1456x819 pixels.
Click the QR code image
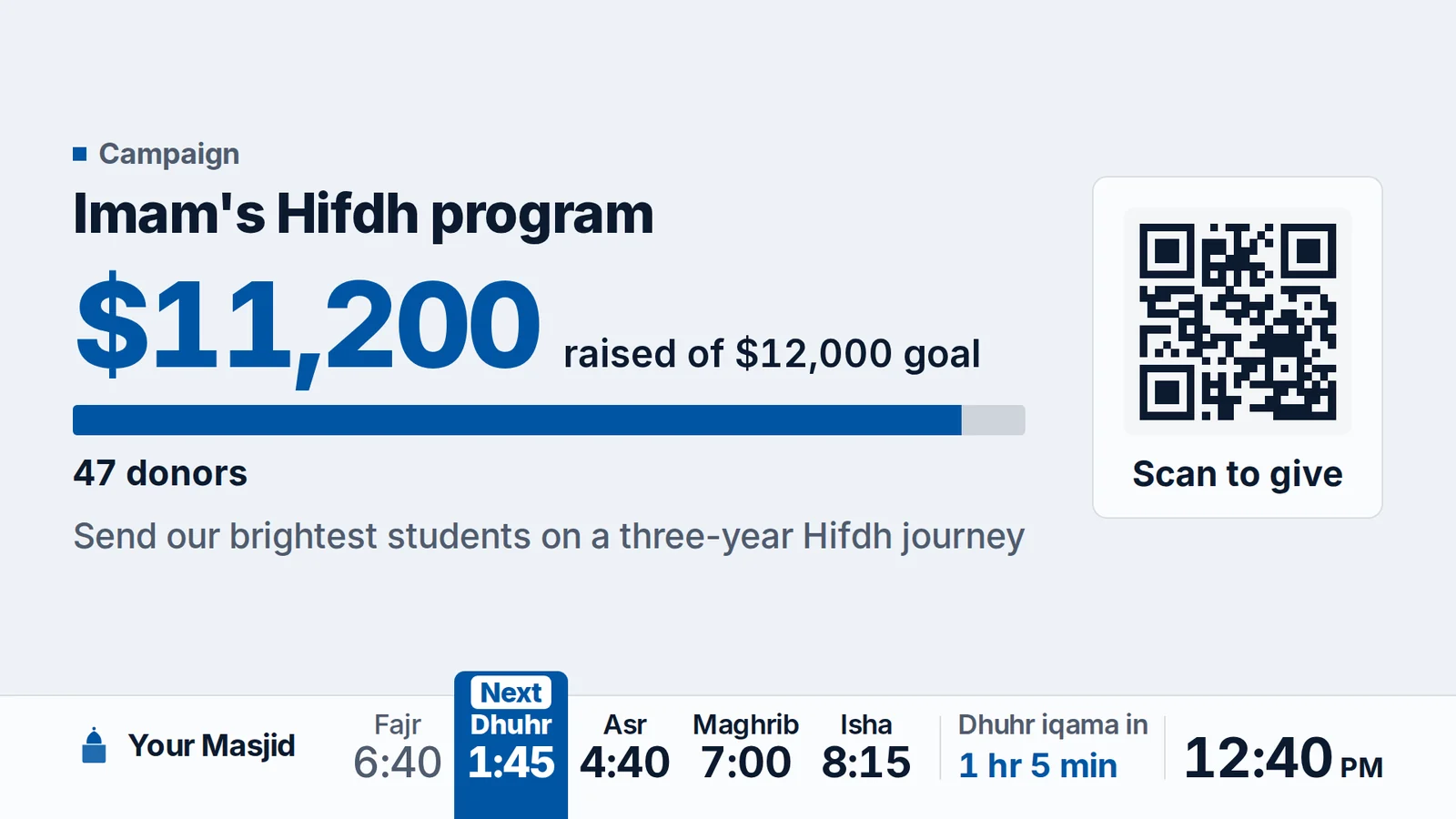tap(1238, 322)
